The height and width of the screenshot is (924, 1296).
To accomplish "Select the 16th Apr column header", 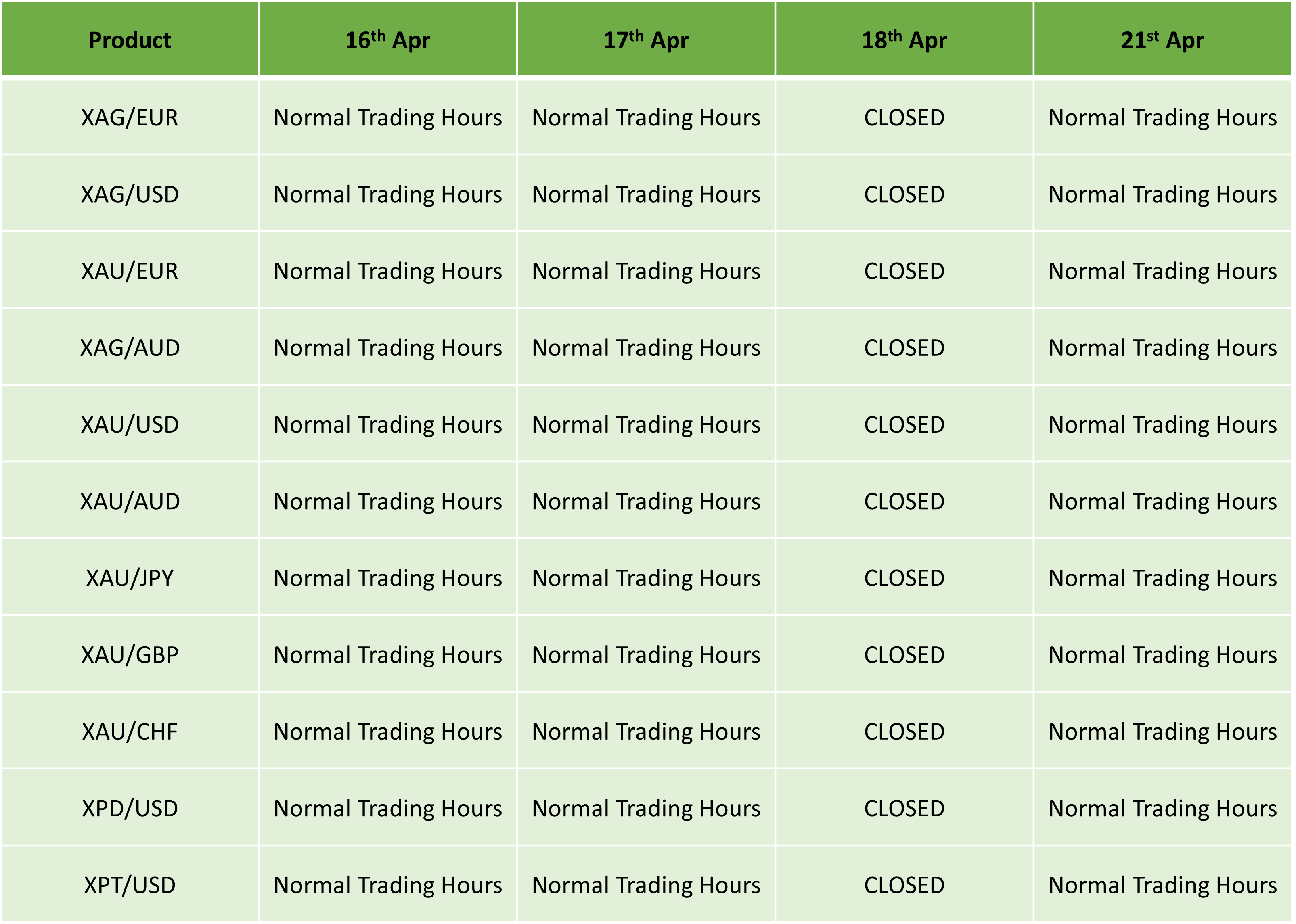I will [387, 39].
